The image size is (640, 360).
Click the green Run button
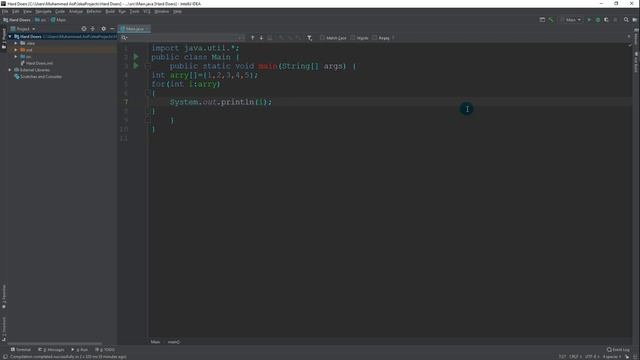point(589,20)
